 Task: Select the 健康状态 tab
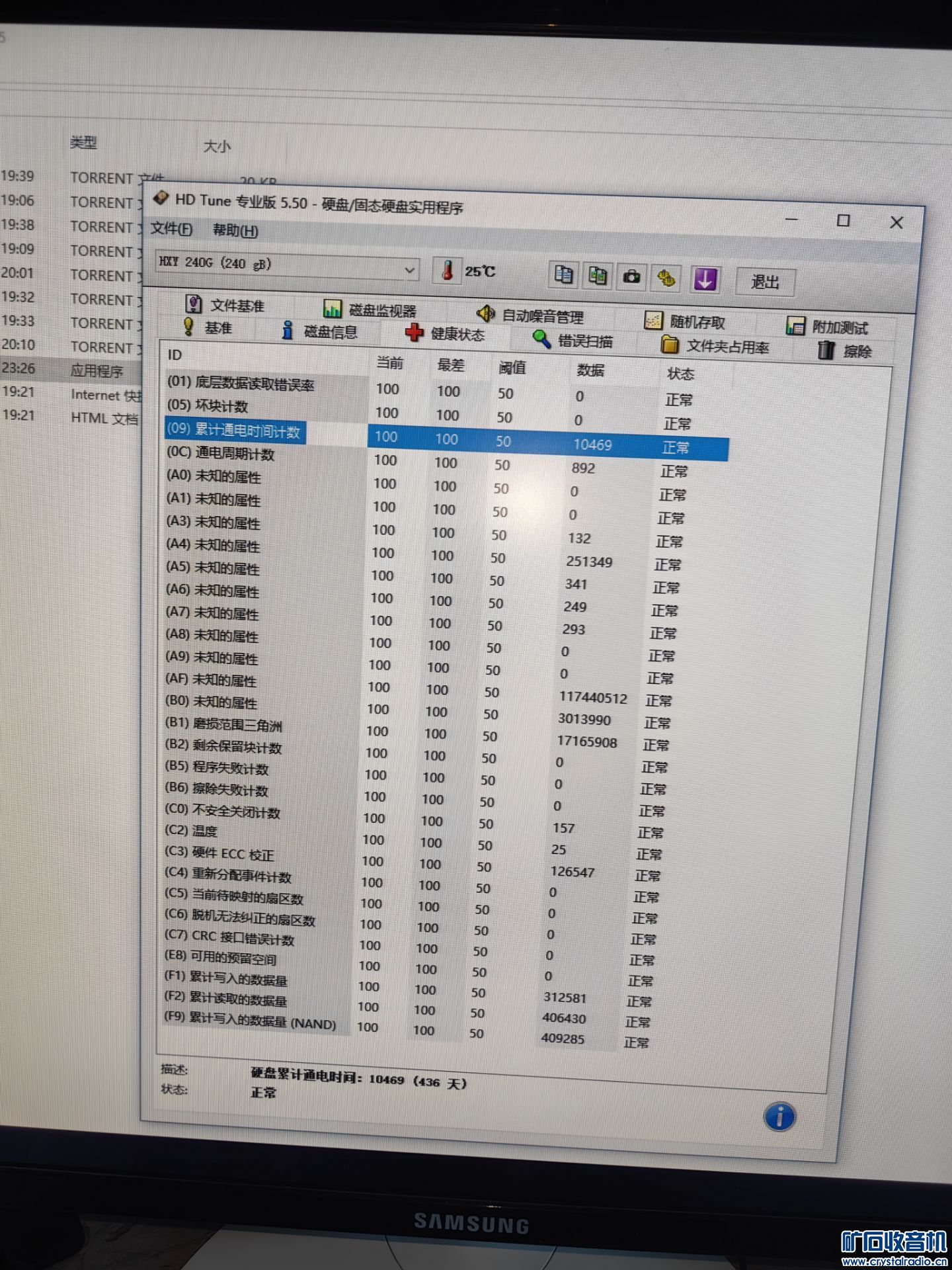(446, 333)
